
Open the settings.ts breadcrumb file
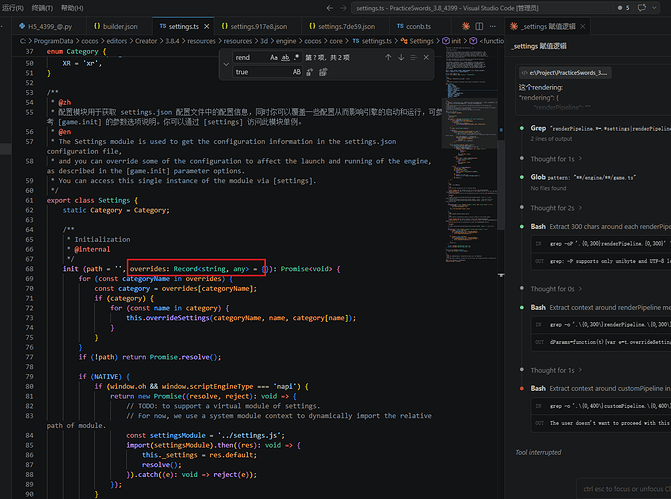372,41
